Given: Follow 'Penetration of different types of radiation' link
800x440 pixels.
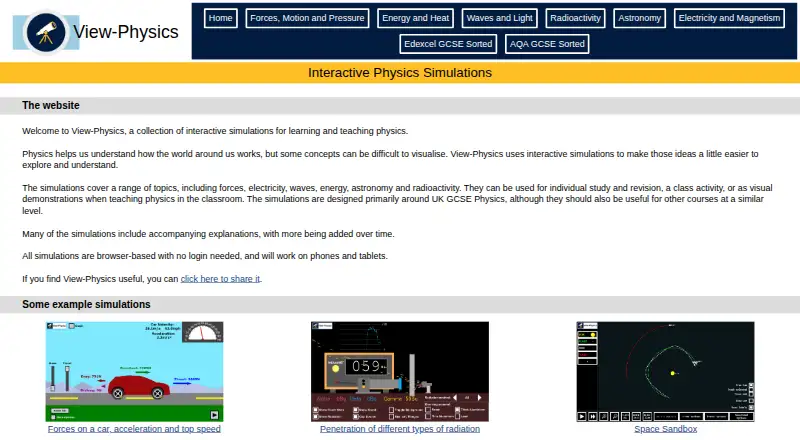Looking at the screenshot, I should click(400, 429).
